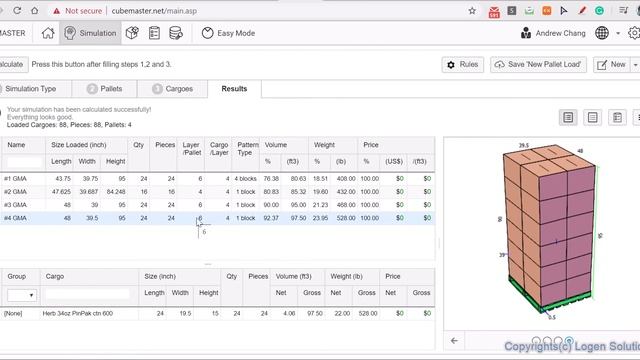Select the second plain list view icon
640x360 pixels.
(x=592, y=118)
